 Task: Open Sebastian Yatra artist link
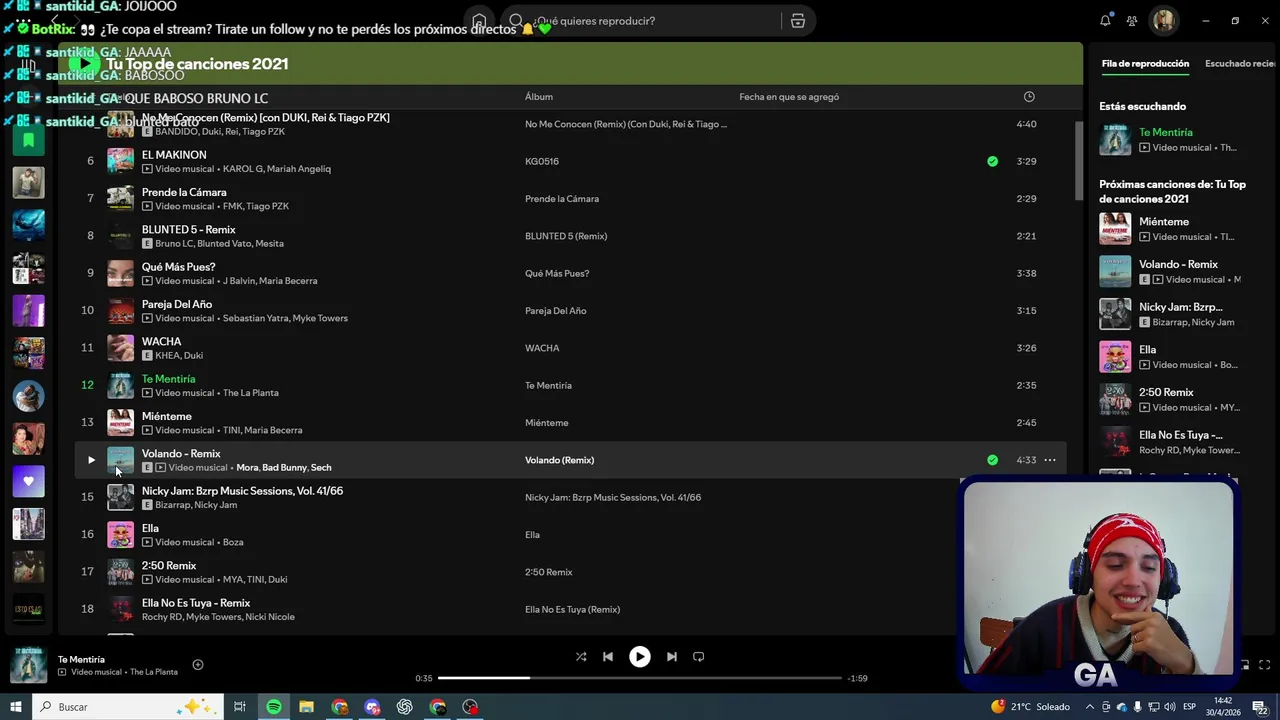point(254,318)
